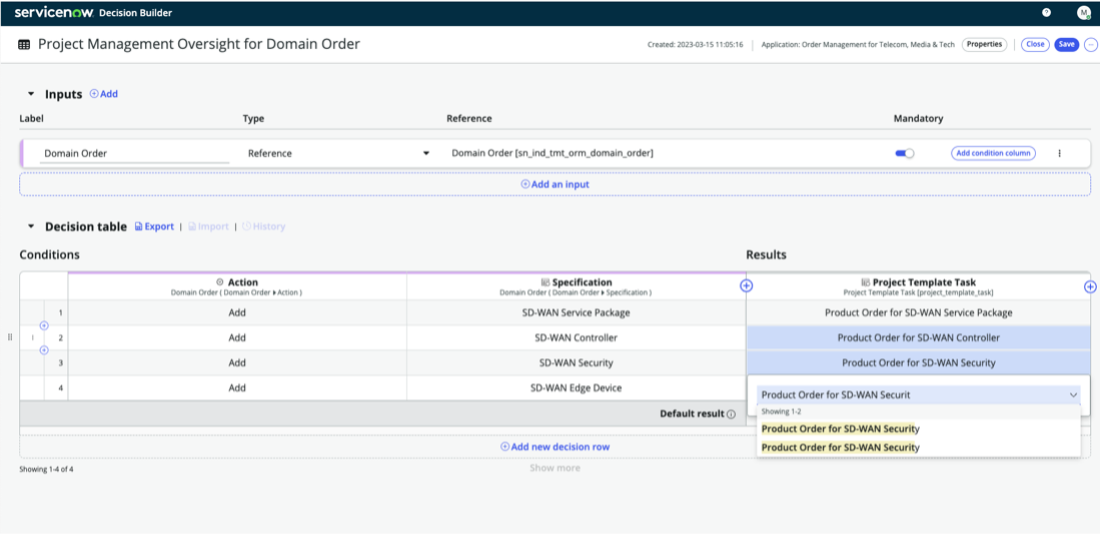Click Add condition column button
The height and width of the screenshot is (537, 1100).
tap(993, 153)
